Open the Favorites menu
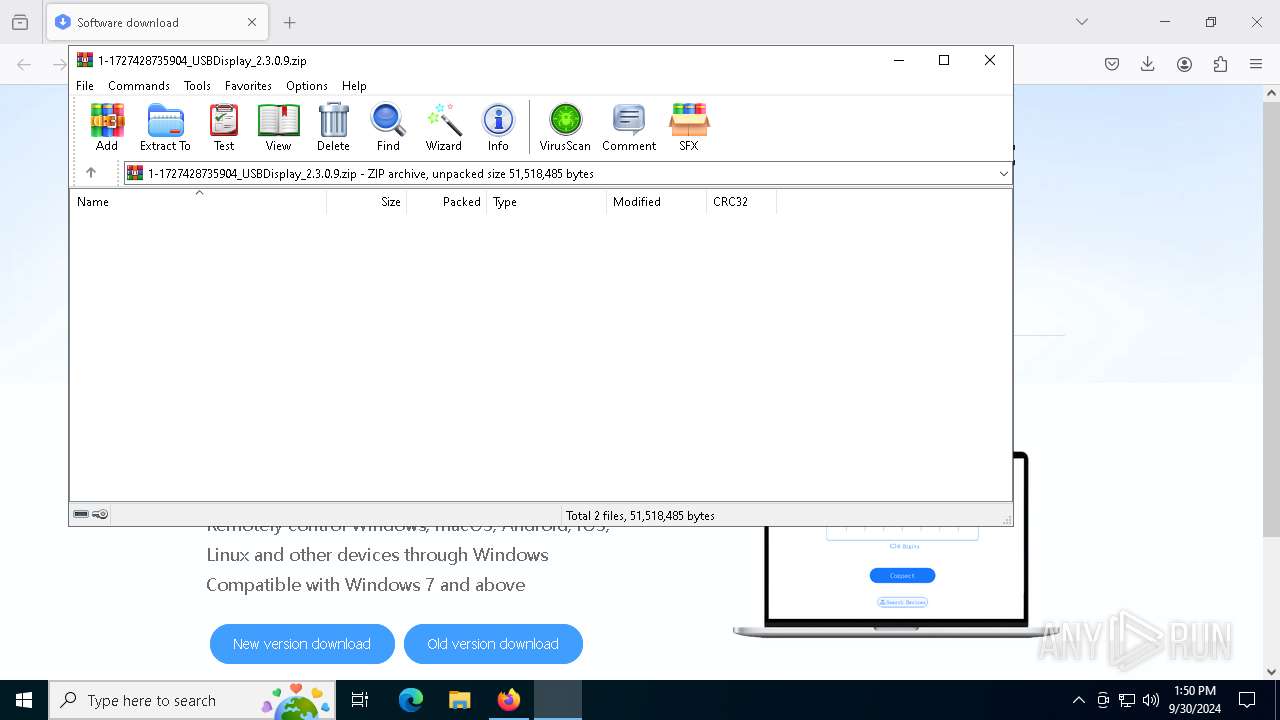The width and height of the screenshot is (1280, 720). pyautogui.click(x=248, y=86)
